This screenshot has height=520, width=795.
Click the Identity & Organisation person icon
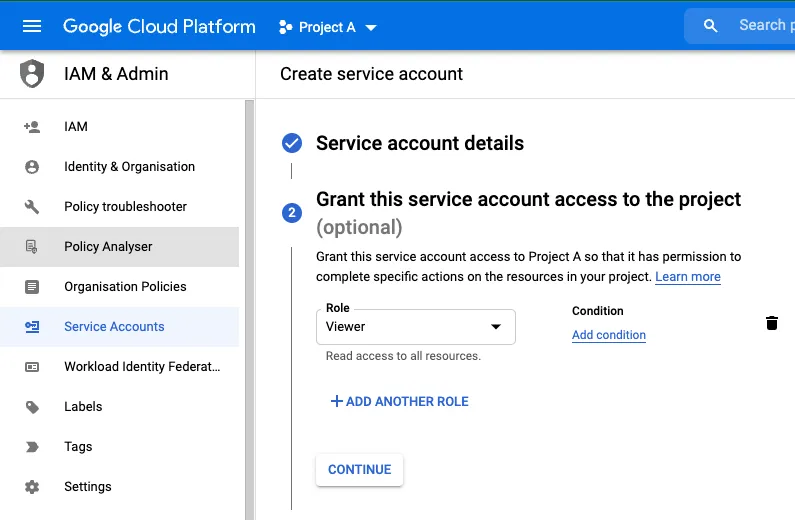(x=32, y=167)
